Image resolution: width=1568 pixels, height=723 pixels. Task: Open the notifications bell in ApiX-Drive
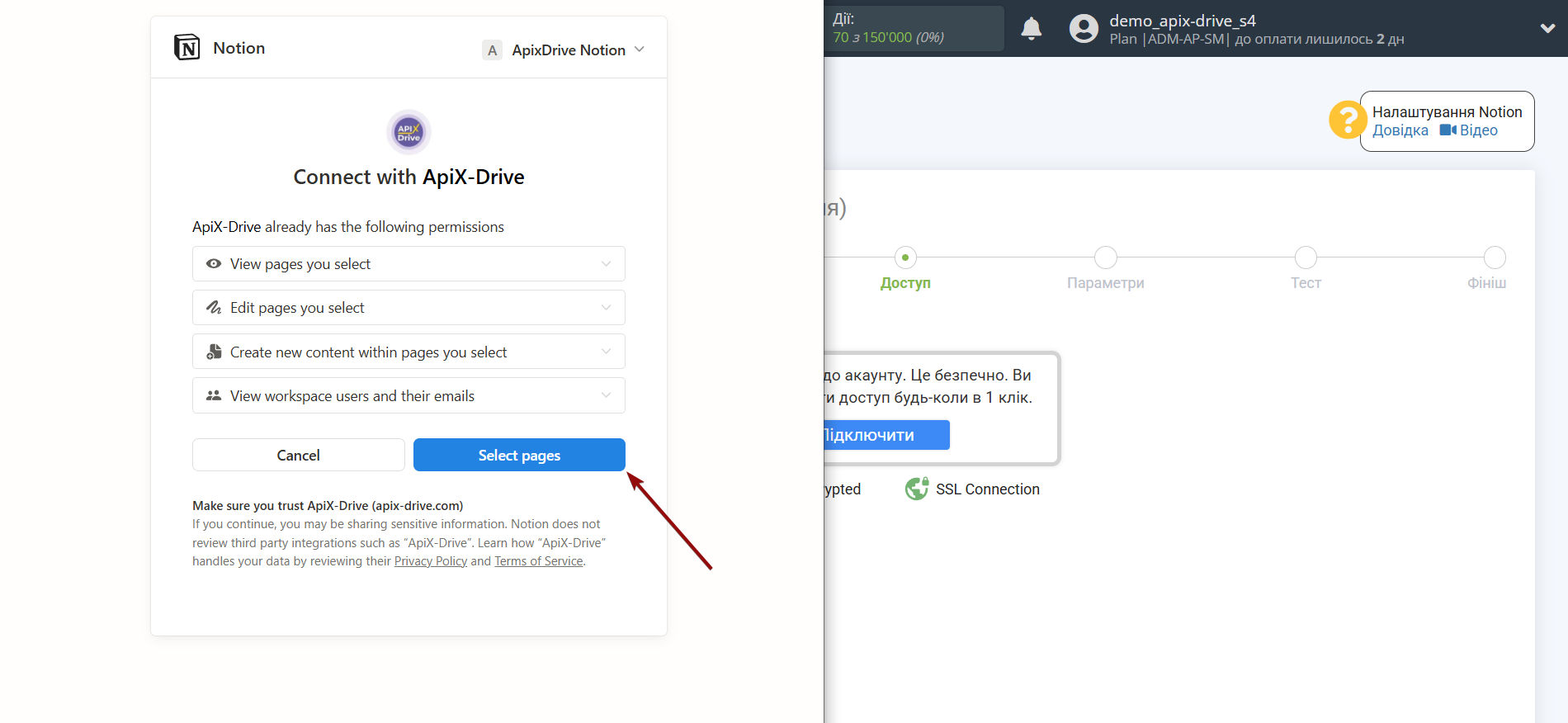pyautogui.click(x=1032, y=29)
